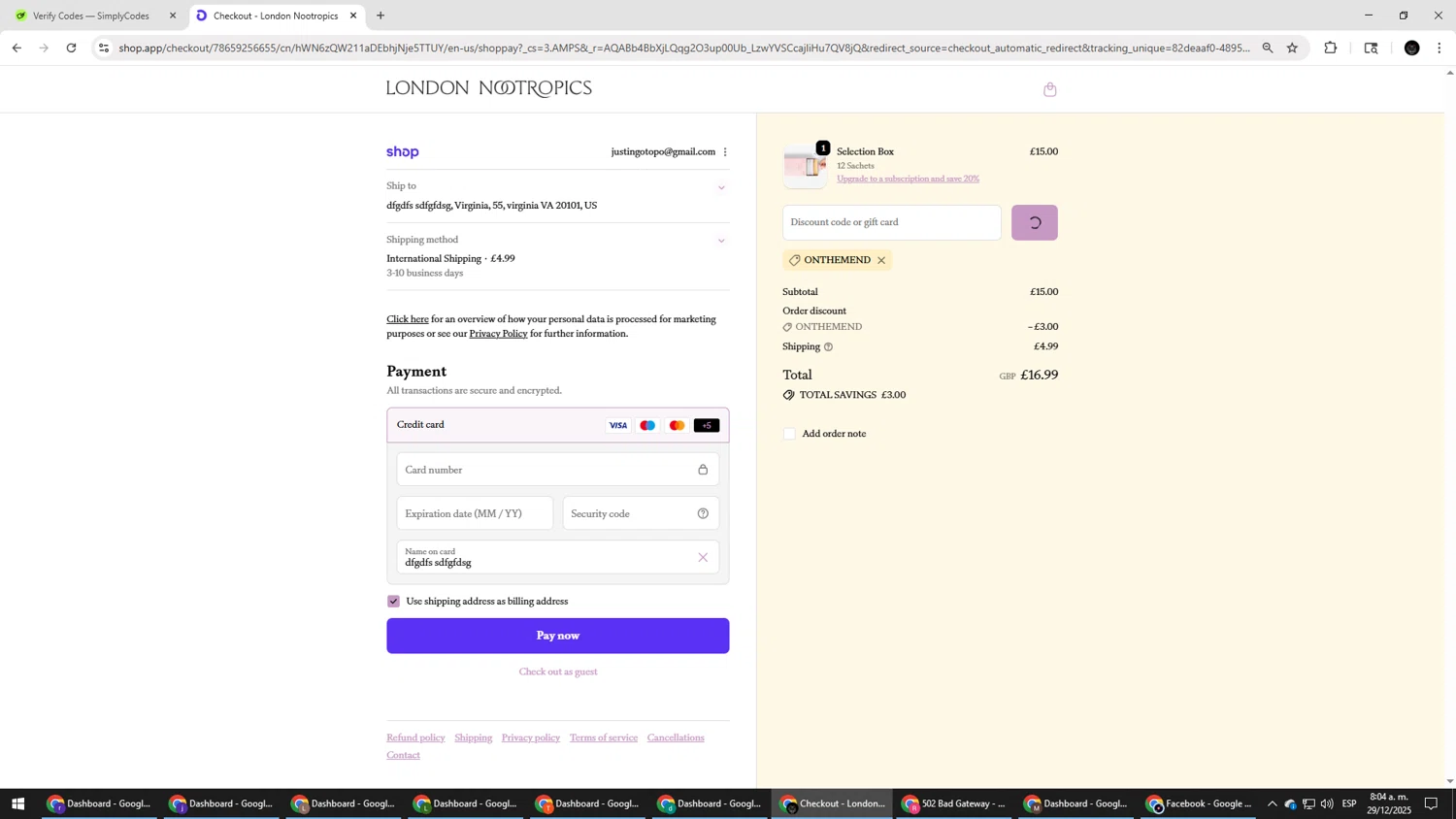1456x819 pixels.
Task: Expand the Ship to address section
Action: (720, 188)
